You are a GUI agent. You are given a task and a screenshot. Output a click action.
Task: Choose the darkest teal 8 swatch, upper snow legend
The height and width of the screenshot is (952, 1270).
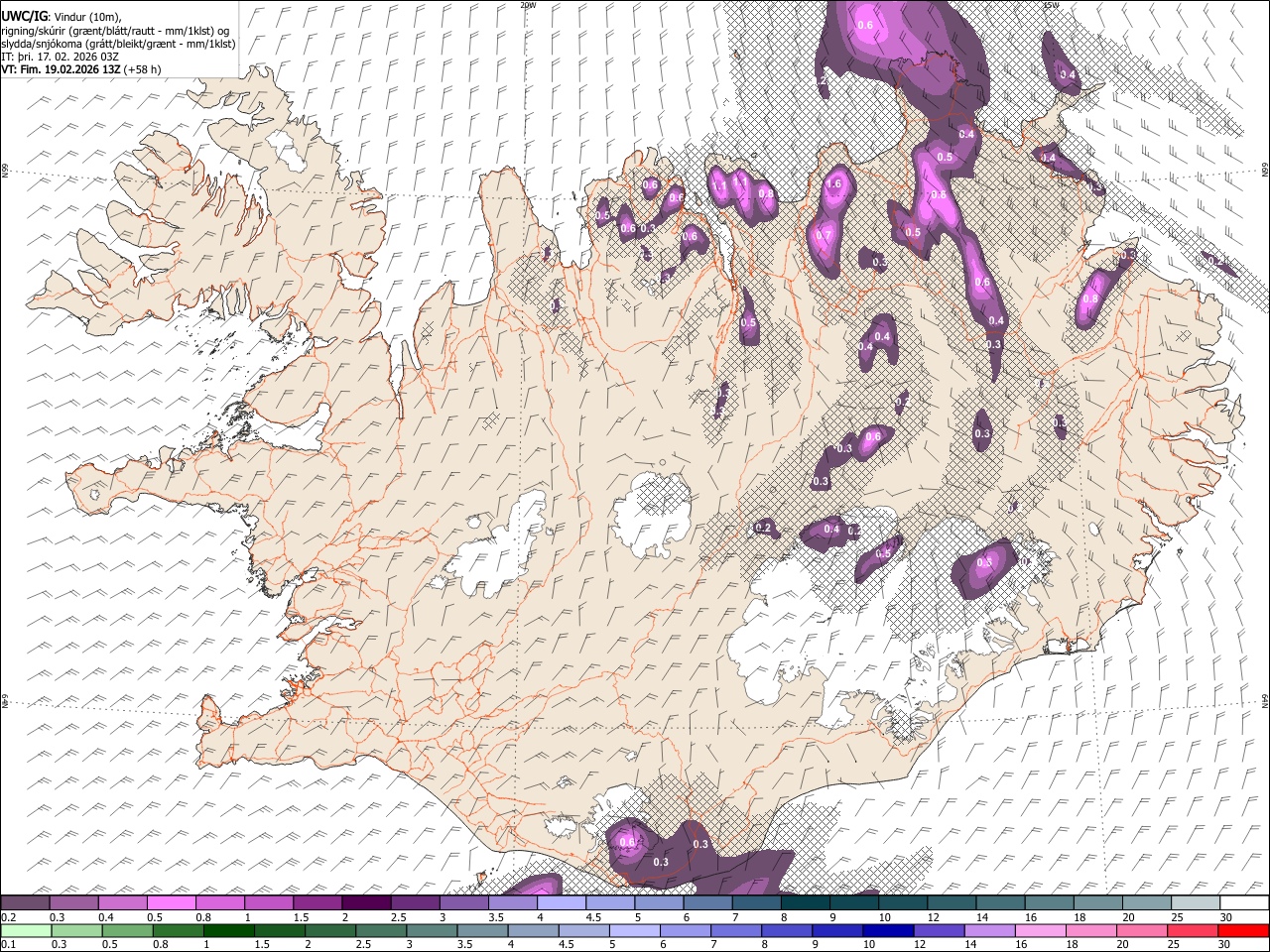(x=805, y=902)
